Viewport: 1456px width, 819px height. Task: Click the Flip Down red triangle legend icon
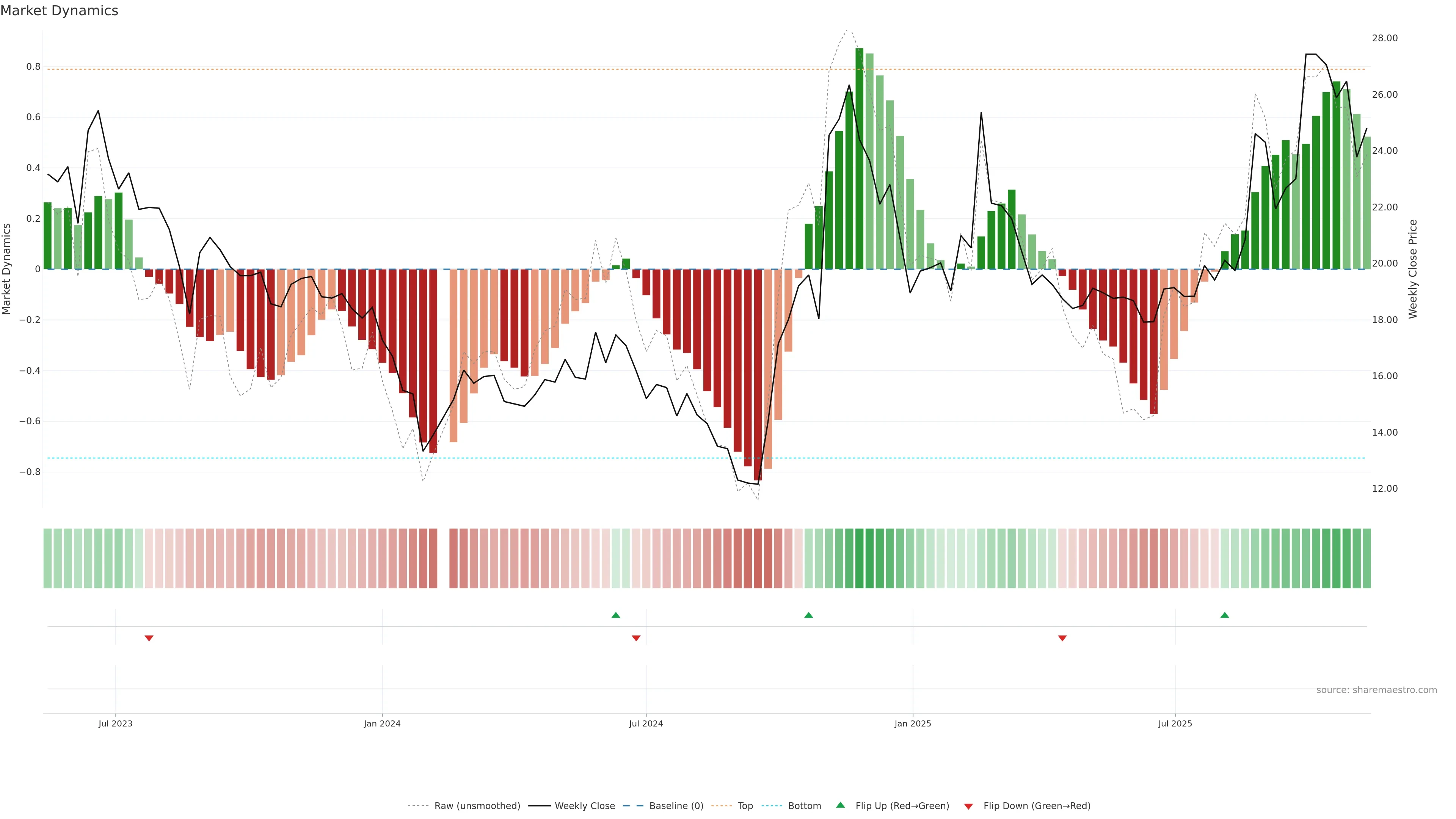(x=968, y=806)
